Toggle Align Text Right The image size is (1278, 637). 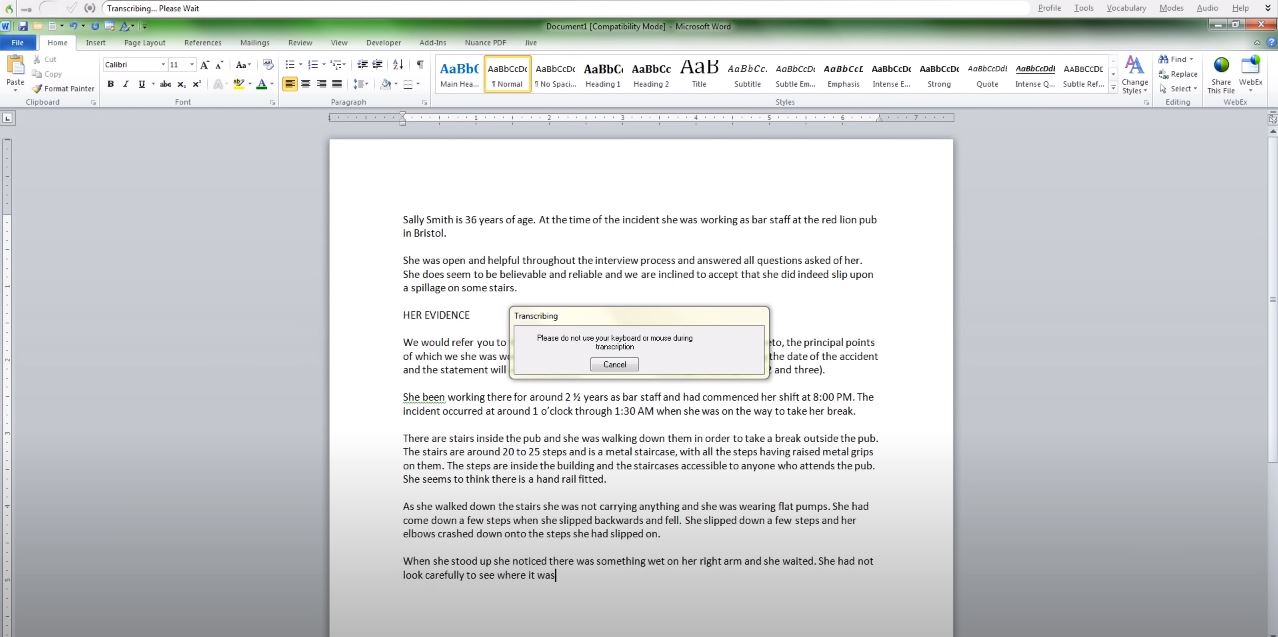click(x=321, y=84)
